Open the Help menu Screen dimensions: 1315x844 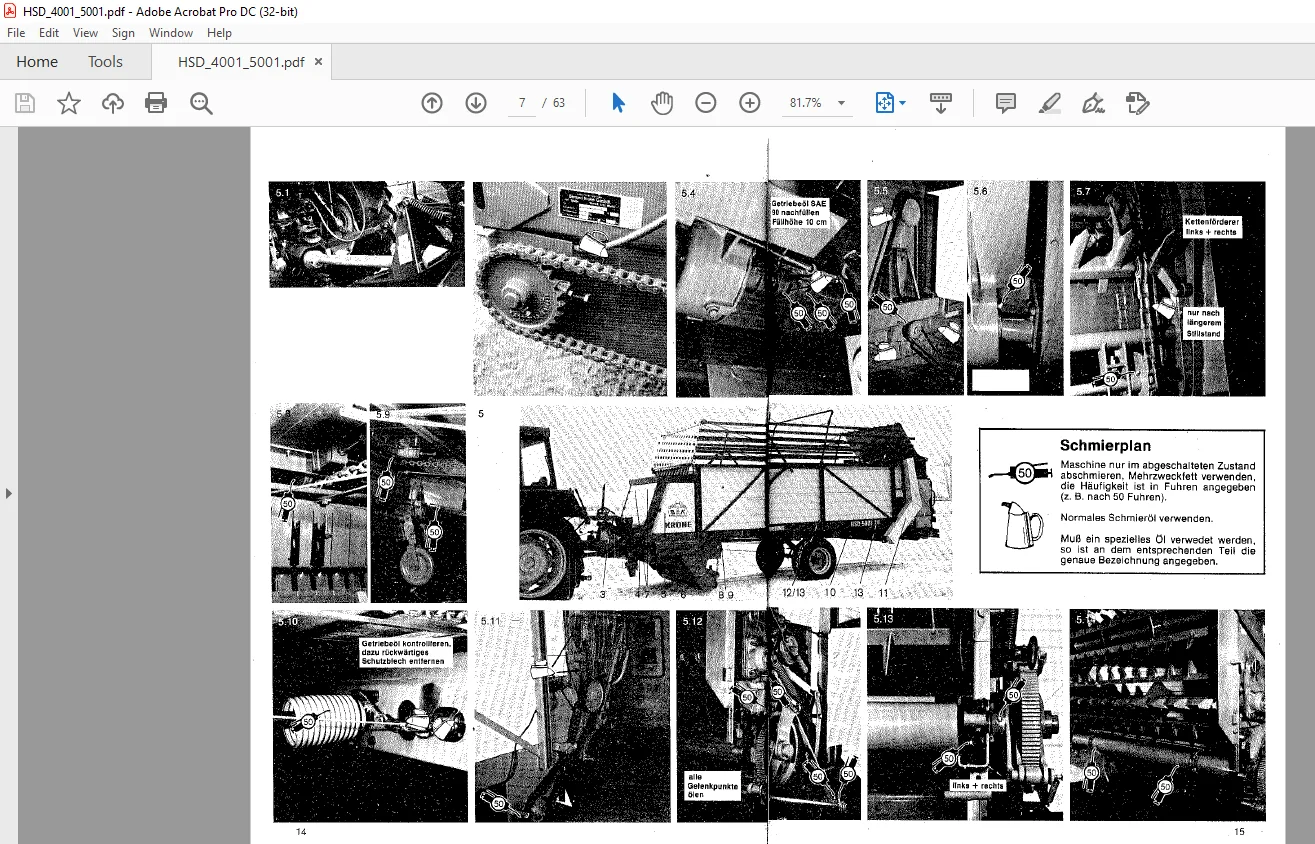coord(219,33)
